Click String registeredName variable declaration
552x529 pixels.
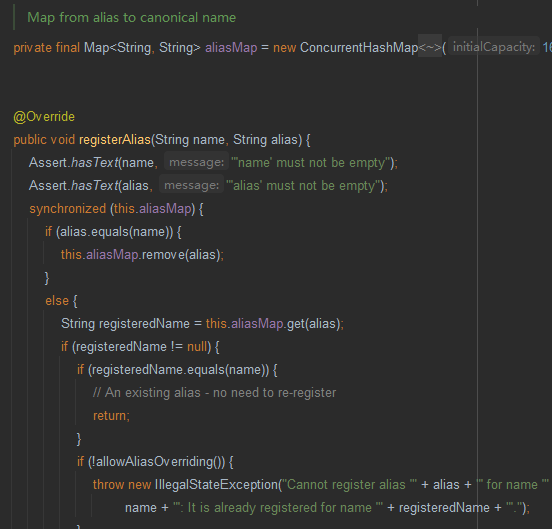pos(125,323)
